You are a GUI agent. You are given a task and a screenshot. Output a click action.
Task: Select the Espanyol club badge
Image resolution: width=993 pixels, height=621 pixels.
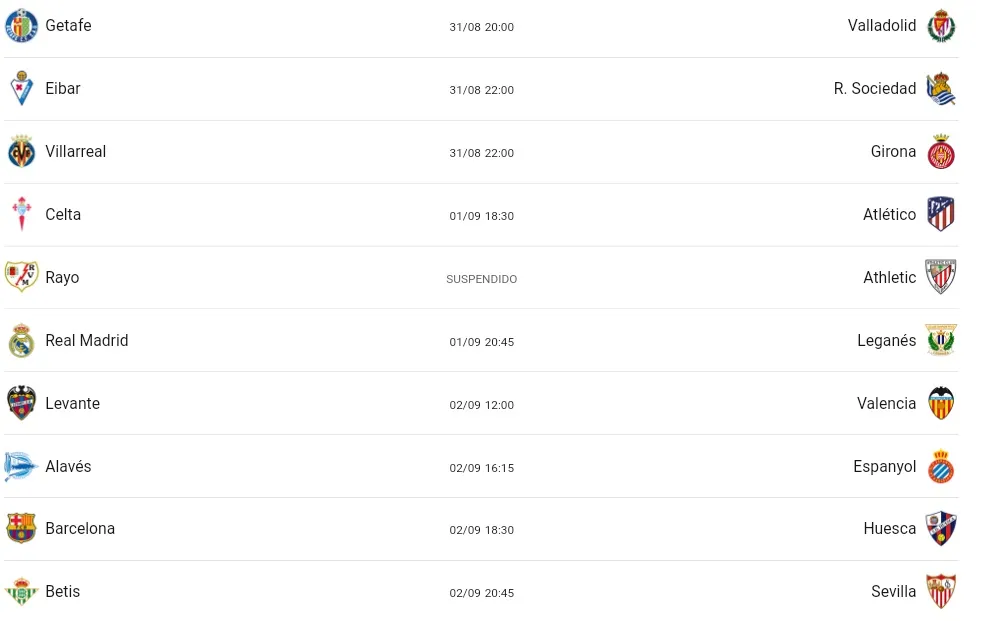[x=941, y=467]
